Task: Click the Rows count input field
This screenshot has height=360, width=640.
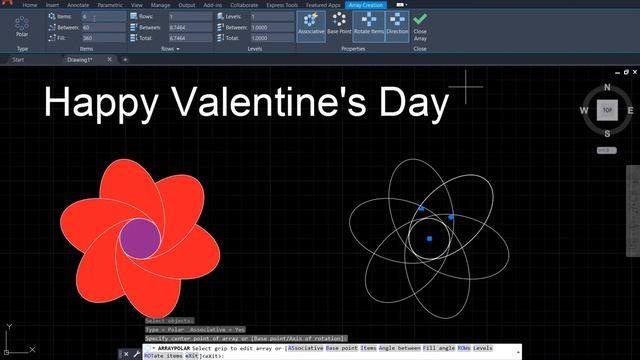Action: tap(190, 17)
